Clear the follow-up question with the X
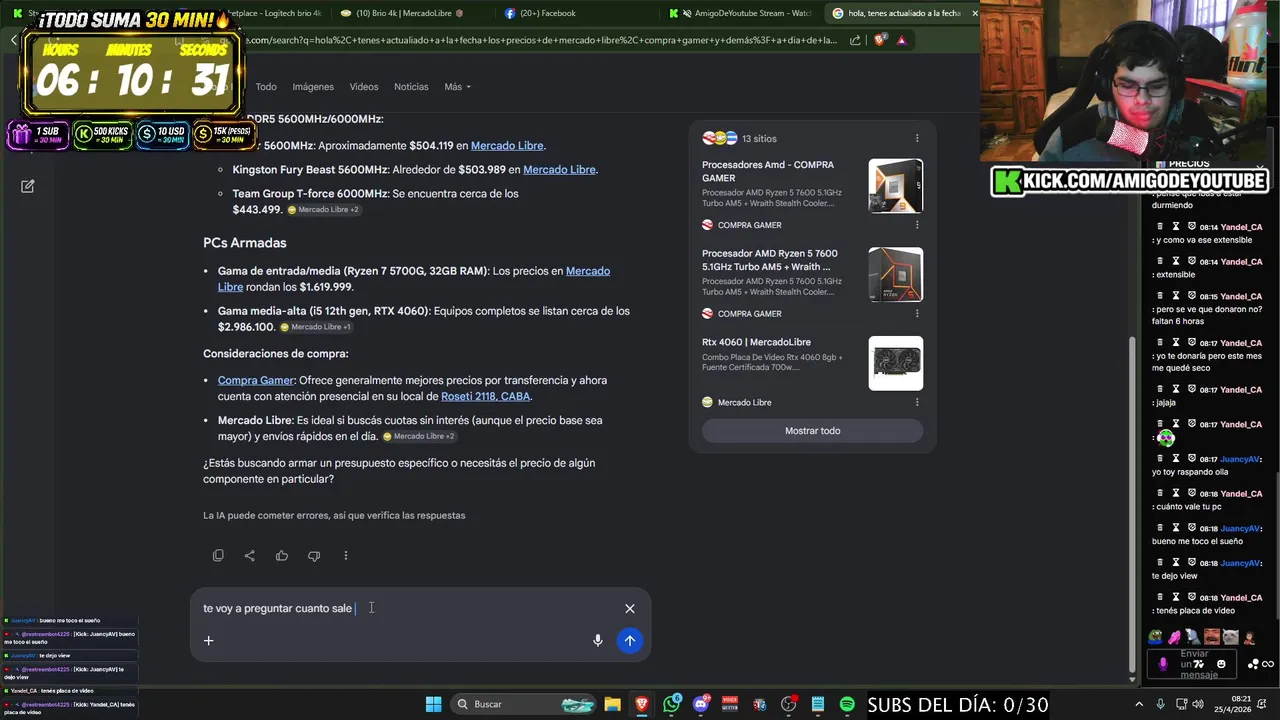The width and height of the screenshot is (1280, 720). (630, 608)
